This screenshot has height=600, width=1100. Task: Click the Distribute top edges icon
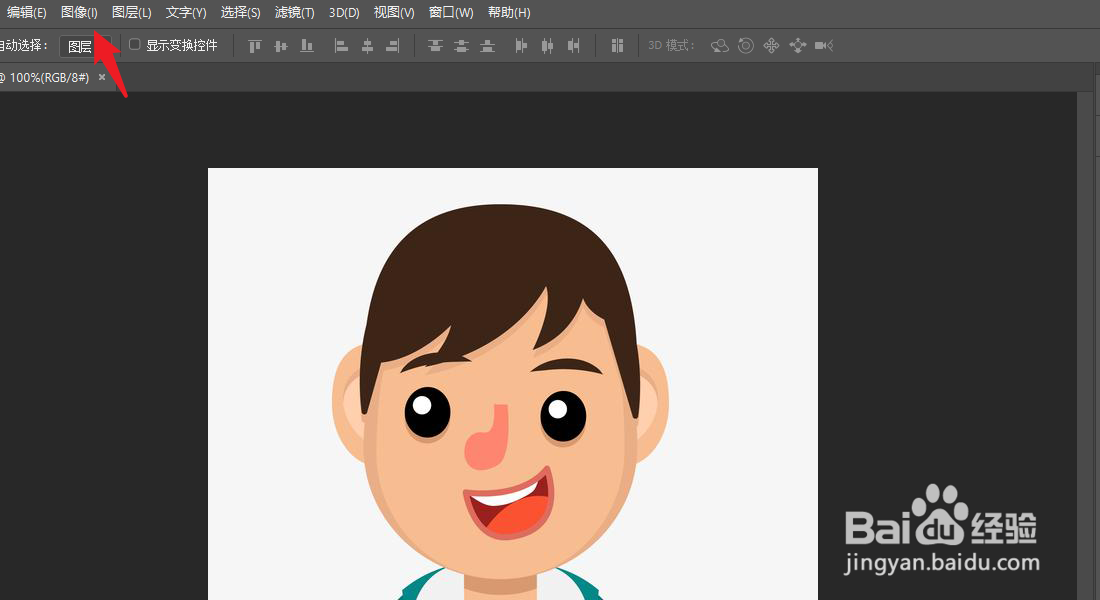435,46
